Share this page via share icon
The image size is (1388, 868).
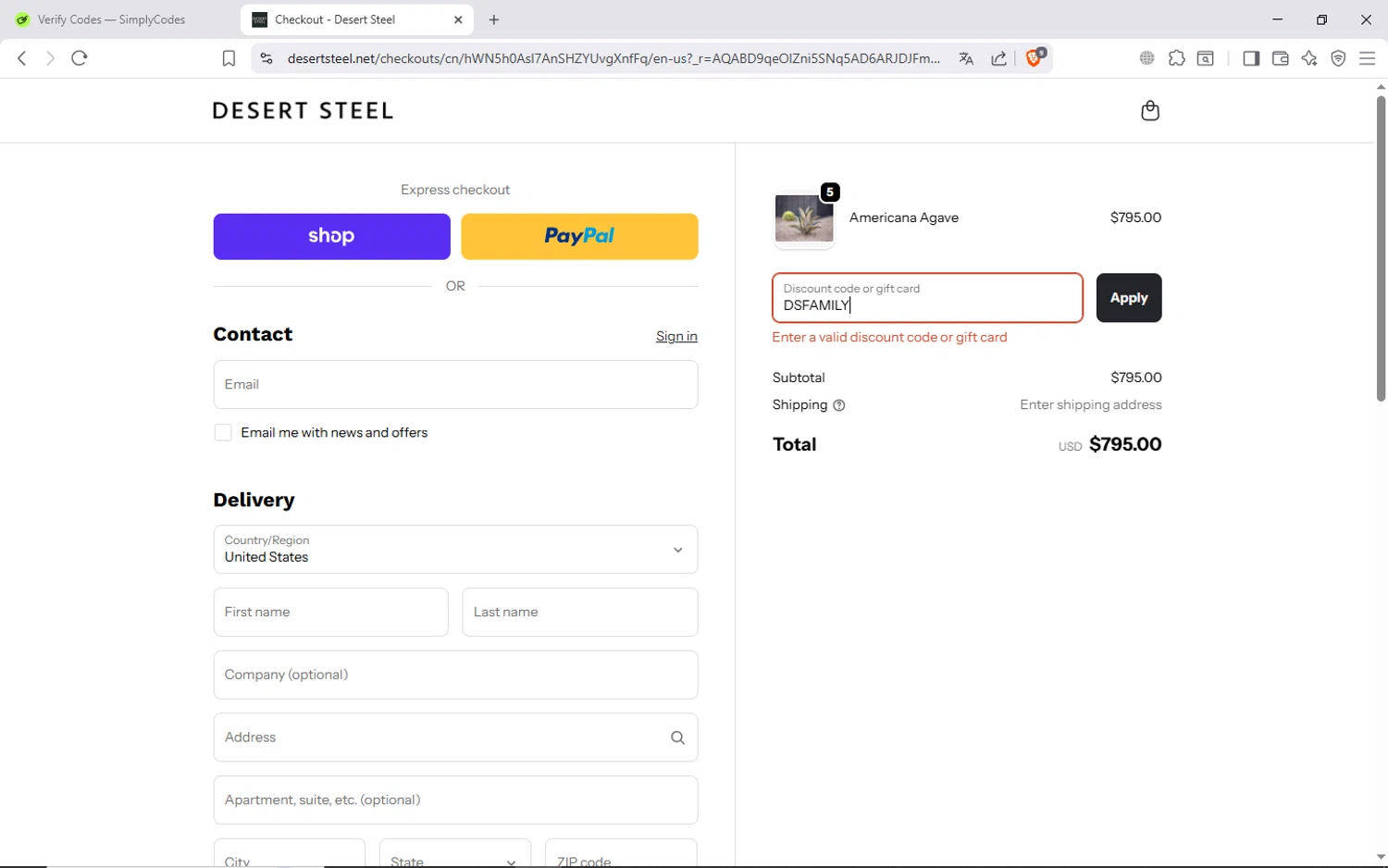pos(999,58)
